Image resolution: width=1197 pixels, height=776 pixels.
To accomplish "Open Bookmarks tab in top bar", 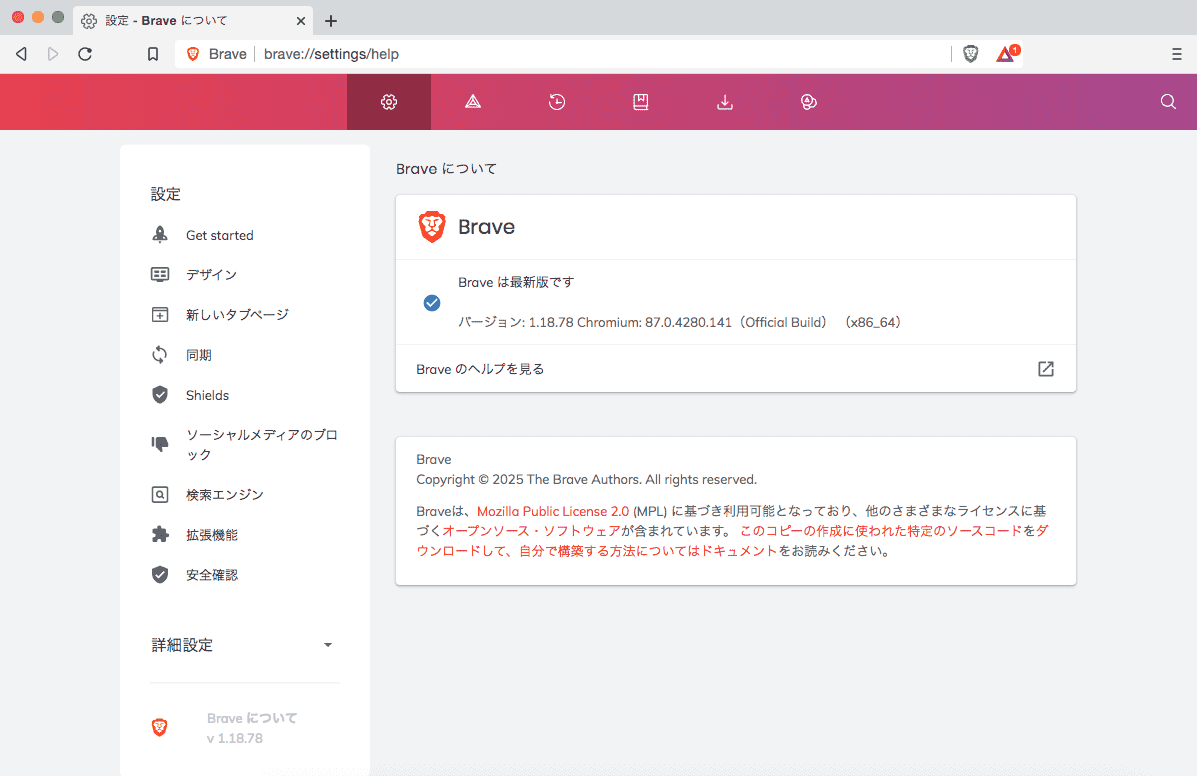I will pyautogui.click(x=640, y=102).
